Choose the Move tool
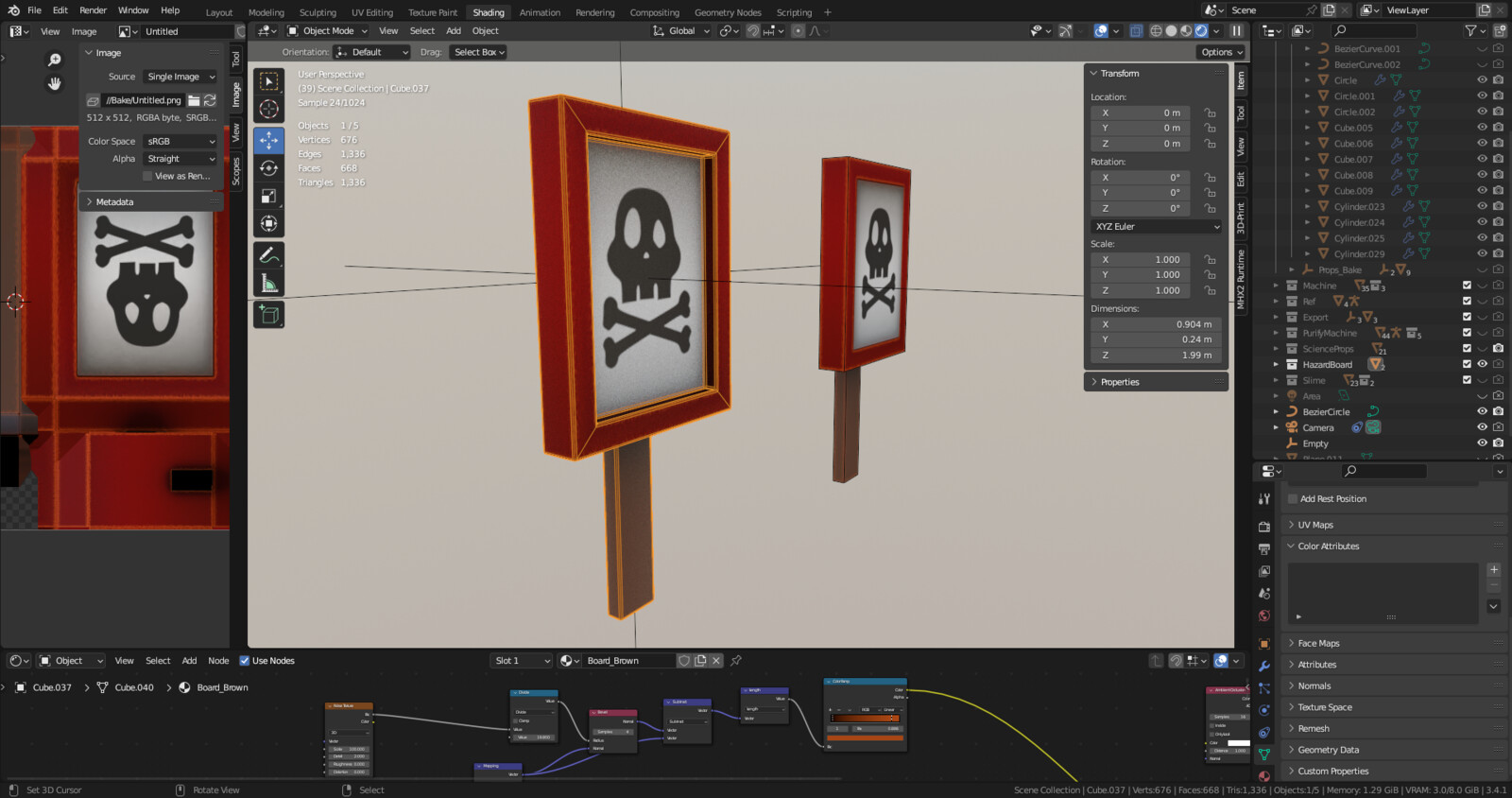This screenshot has height=798, width=1512. [269, 140]
